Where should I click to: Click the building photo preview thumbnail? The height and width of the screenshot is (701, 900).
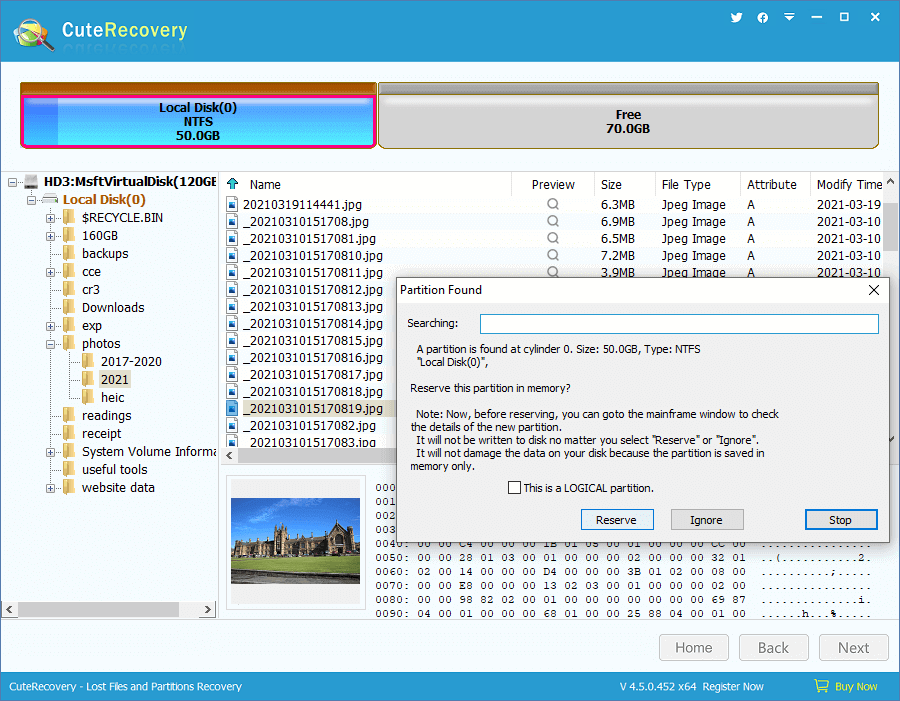(x=295, y=541)
